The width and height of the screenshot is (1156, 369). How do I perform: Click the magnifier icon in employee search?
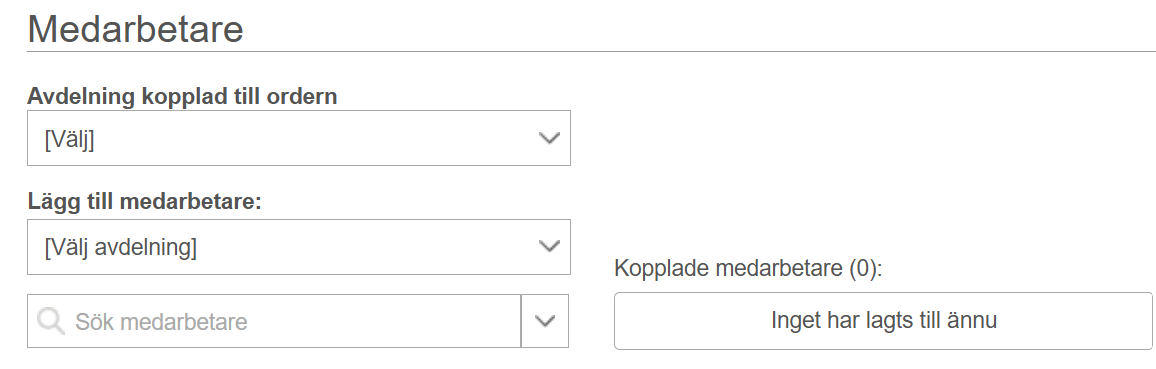tap(50, 321)
